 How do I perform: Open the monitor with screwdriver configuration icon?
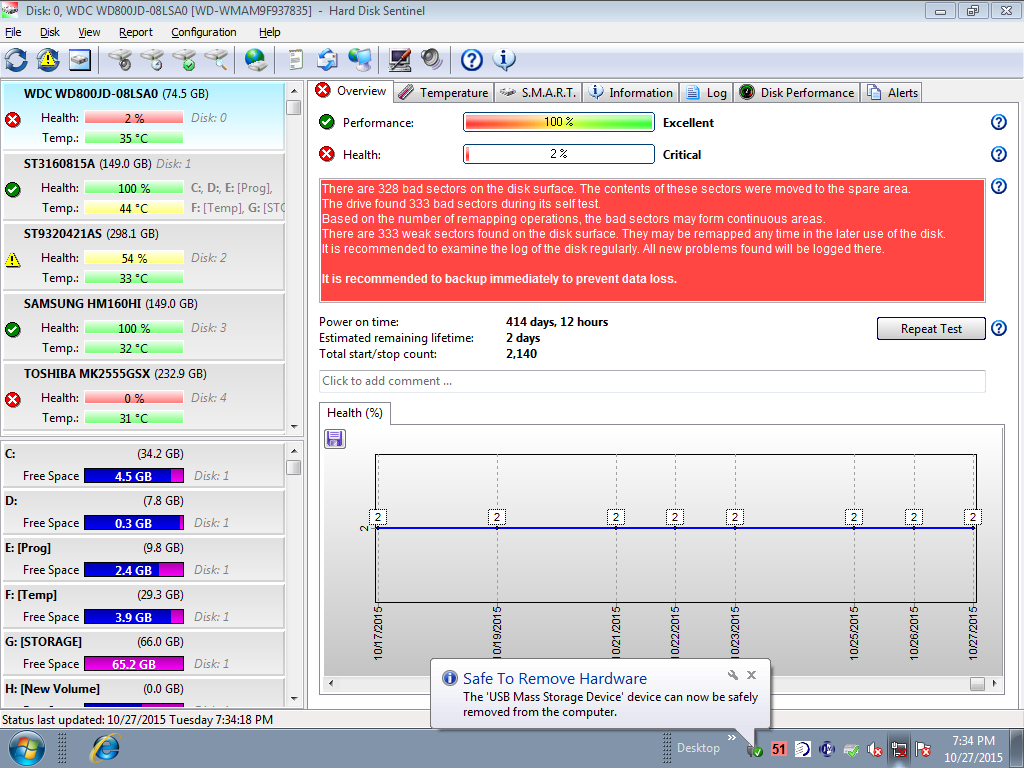[x=400, y=60]
